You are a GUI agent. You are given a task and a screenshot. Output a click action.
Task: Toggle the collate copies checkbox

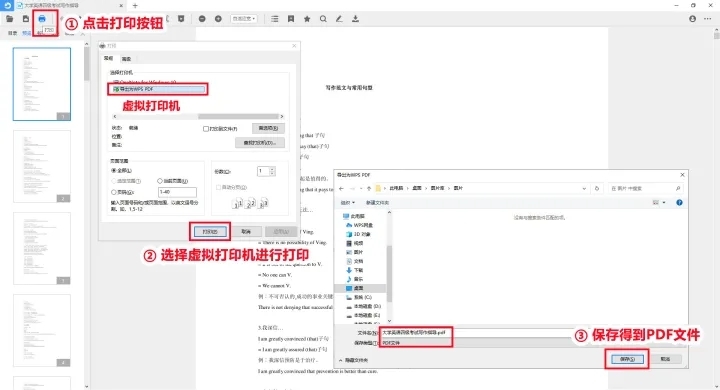[x=219, y=187]
